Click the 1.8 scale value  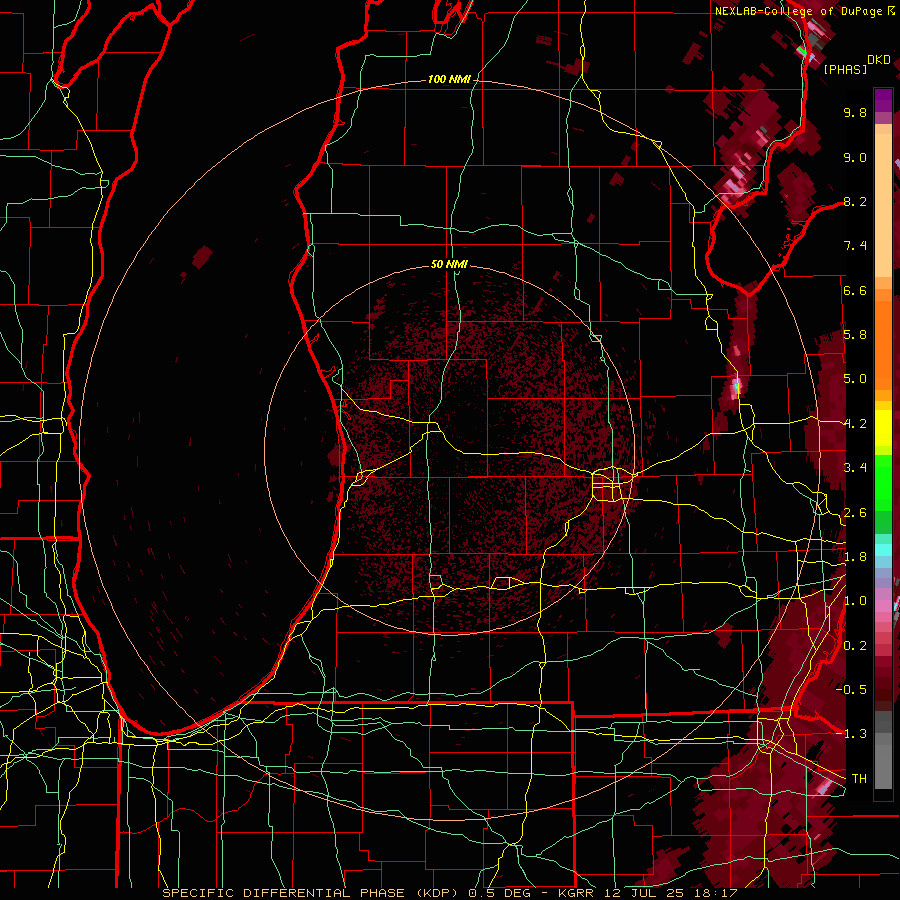(x=855, y=557)
